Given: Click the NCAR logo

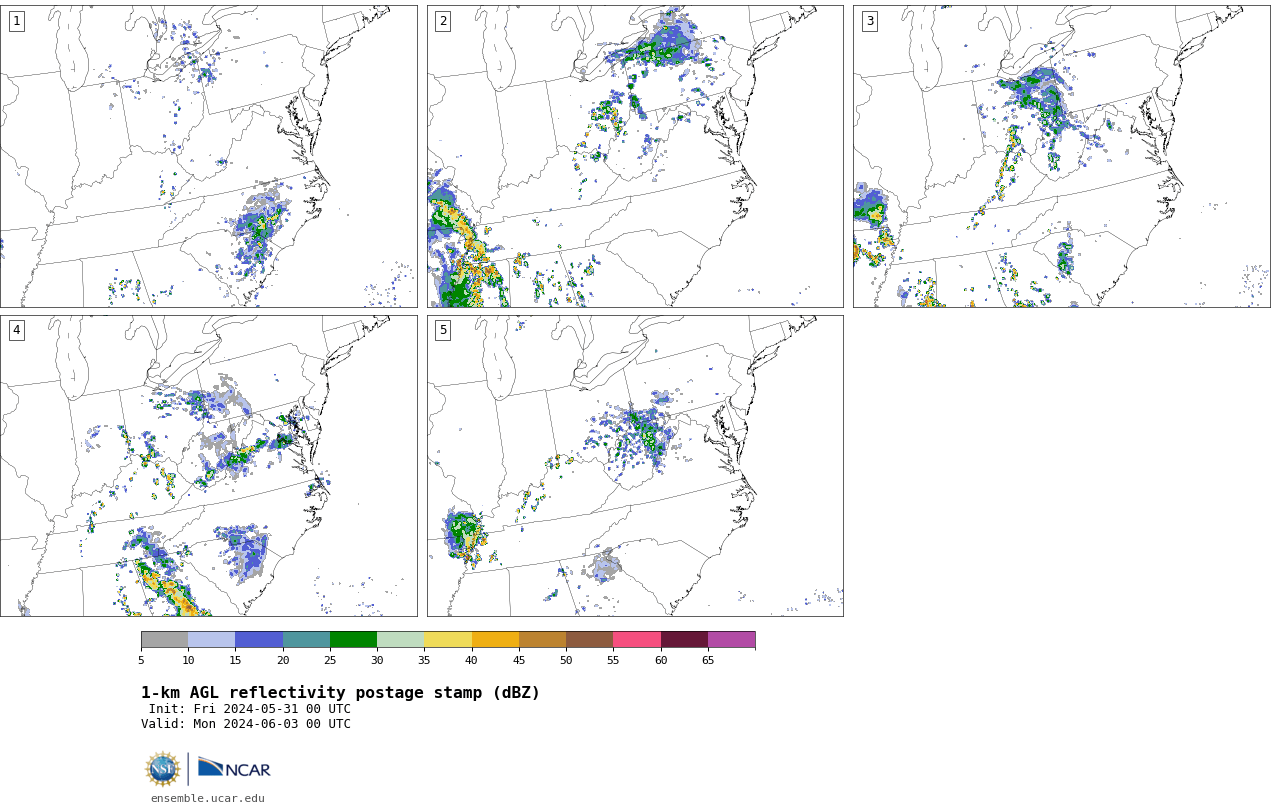Looking at the screenshot, I should click(234, 768).
